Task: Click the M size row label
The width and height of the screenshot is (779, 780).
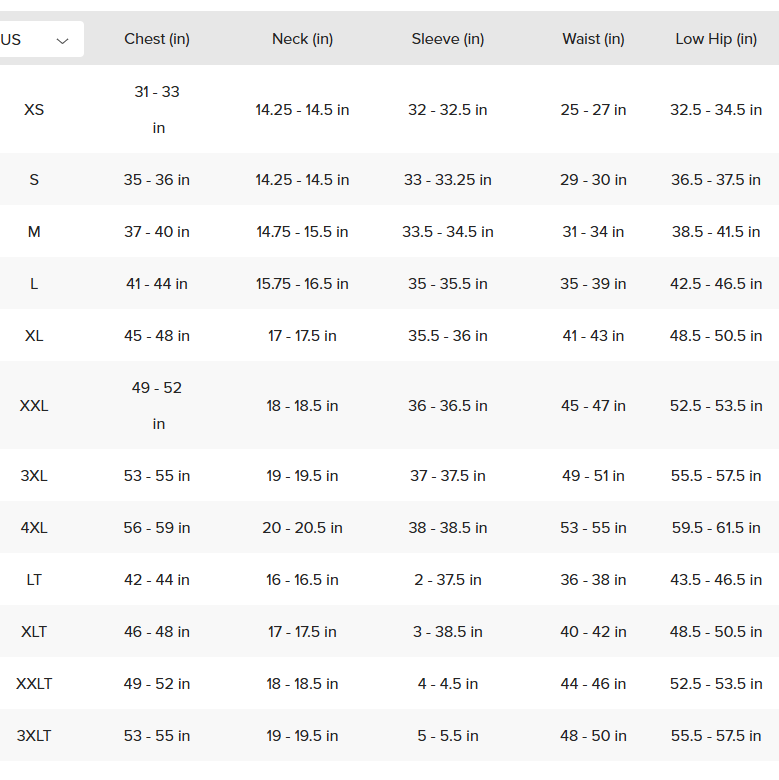Action: point(34,232)
